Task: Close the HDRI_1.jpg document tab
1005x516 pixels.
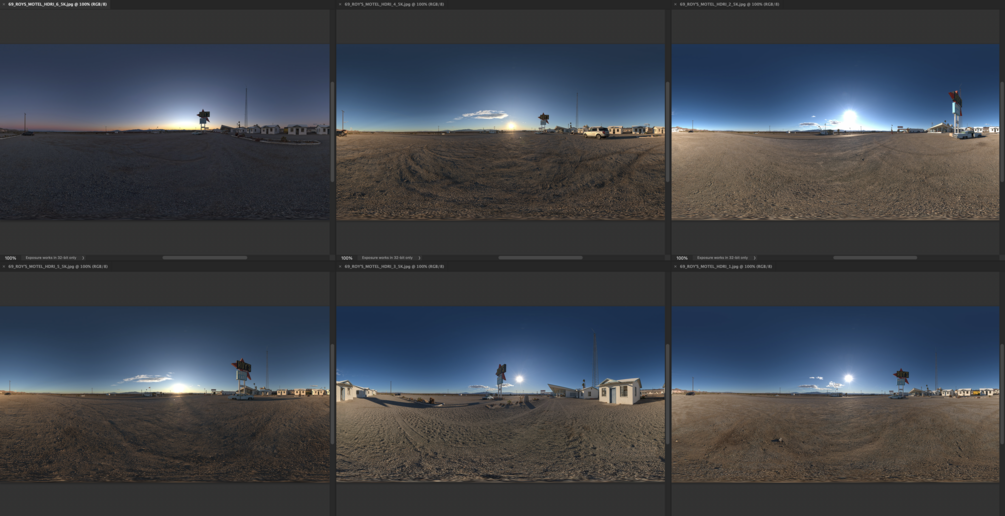Action: point(675,266)
